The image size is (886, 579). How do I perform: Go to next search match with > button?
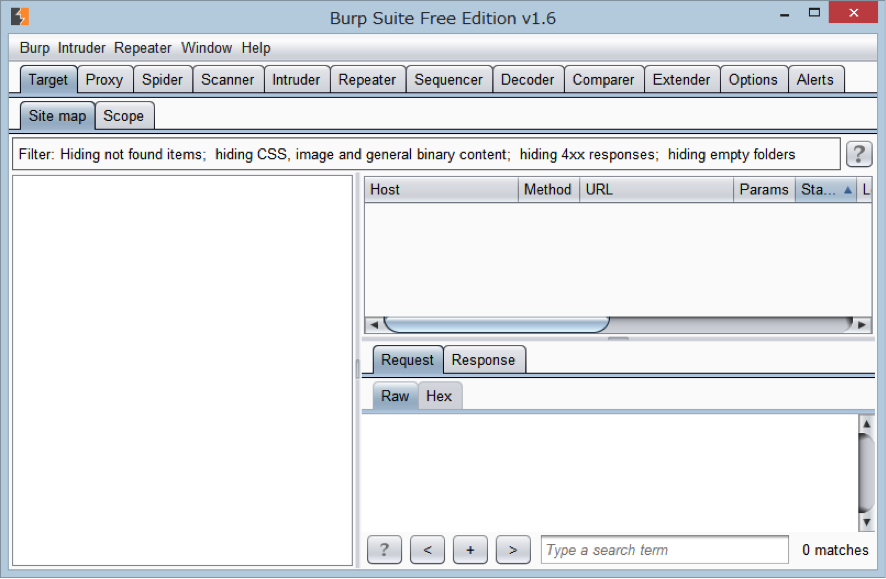[x=513, y=550]
